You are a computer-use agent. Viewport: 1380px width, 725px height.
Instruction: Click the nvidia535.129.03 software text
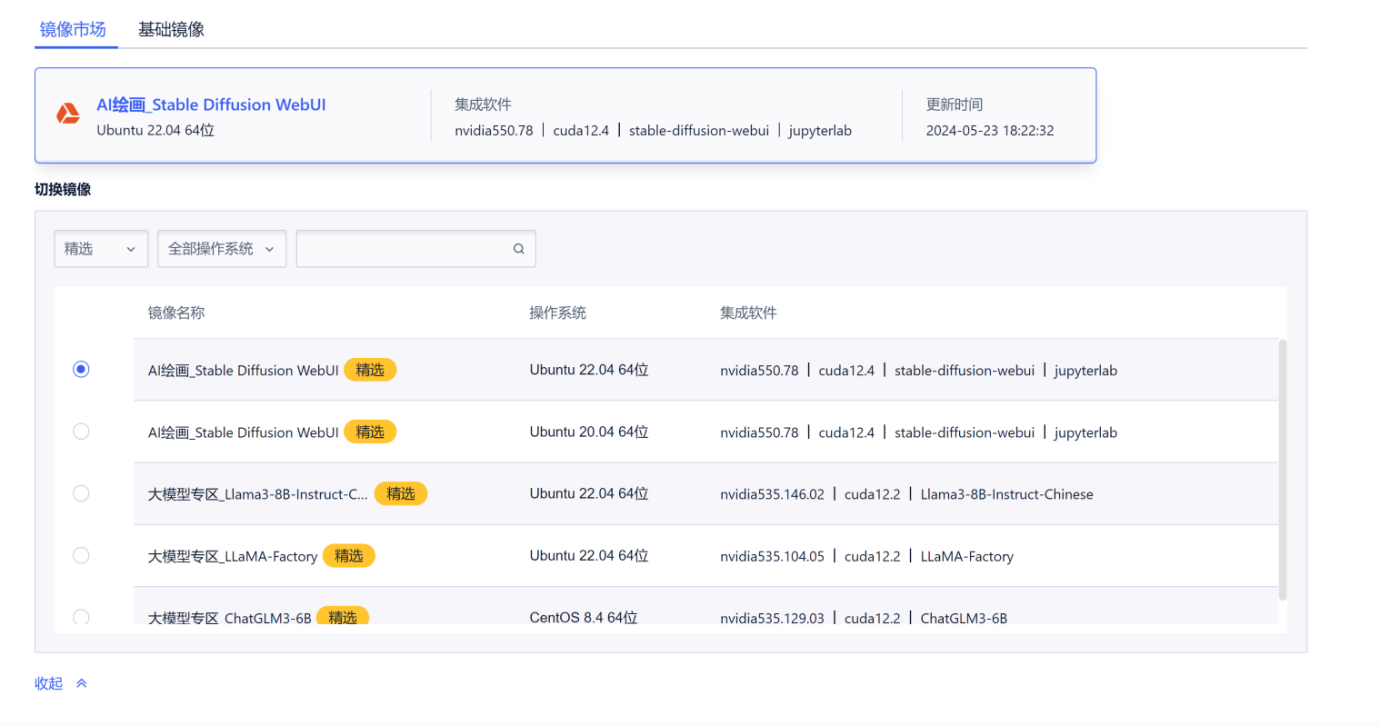click(x=772, y=618)
